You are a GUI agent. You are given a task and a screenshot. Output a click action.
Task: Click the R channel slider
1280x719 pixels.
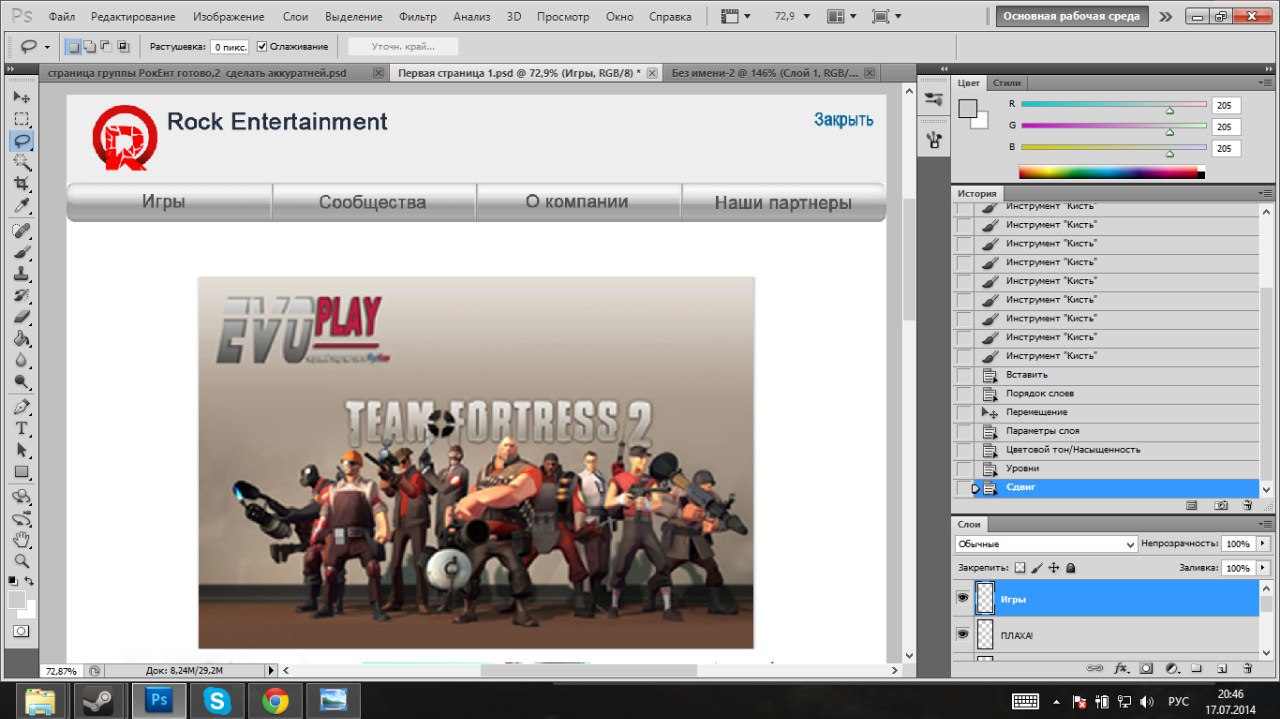pyautogui.click(x=1114, y=105)
